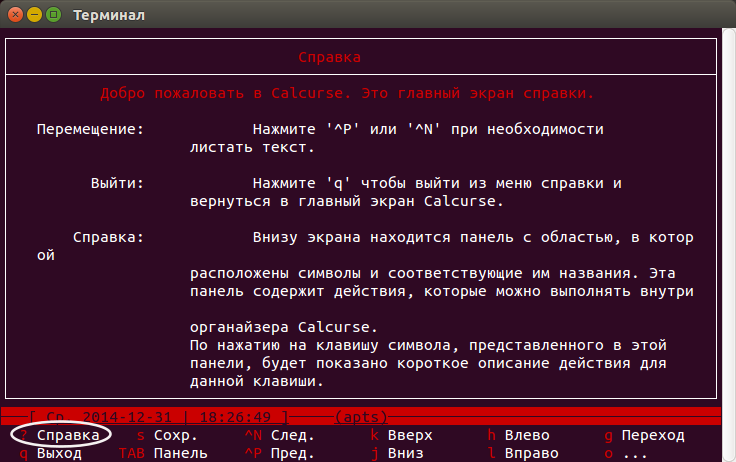Select the 'q Выход' quit entry
Screen dimensions: 736x462
[51, 454]
